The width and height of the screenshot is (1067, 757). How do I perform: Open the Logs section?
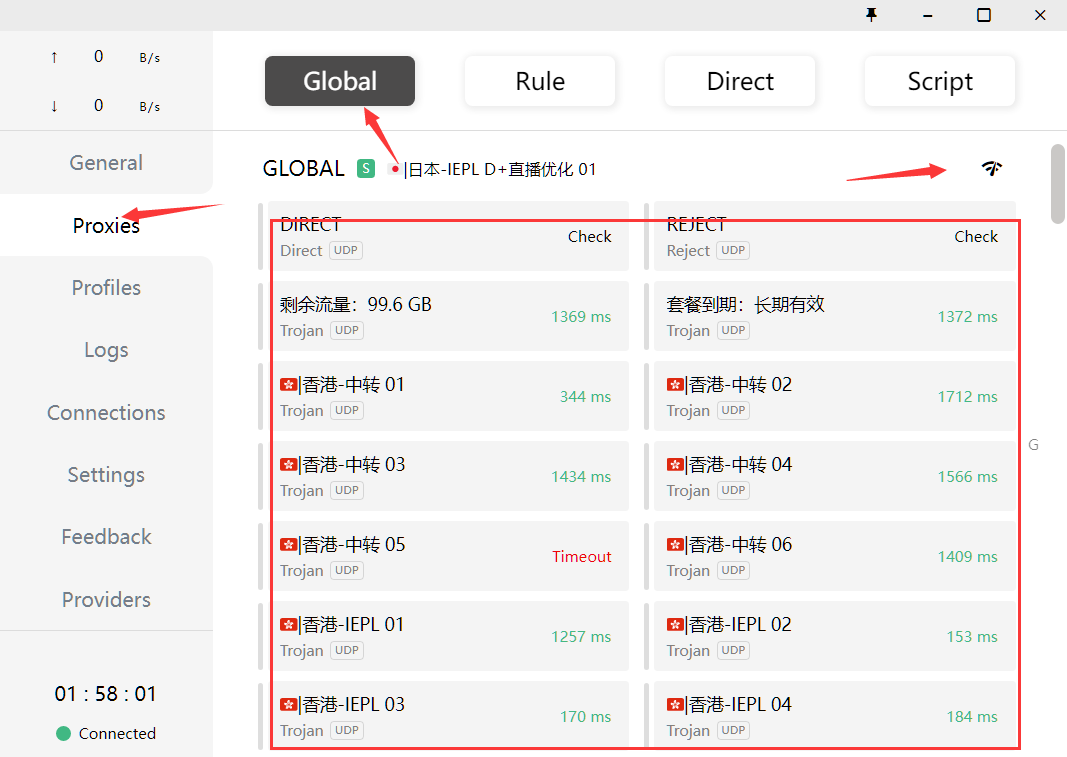106,350
